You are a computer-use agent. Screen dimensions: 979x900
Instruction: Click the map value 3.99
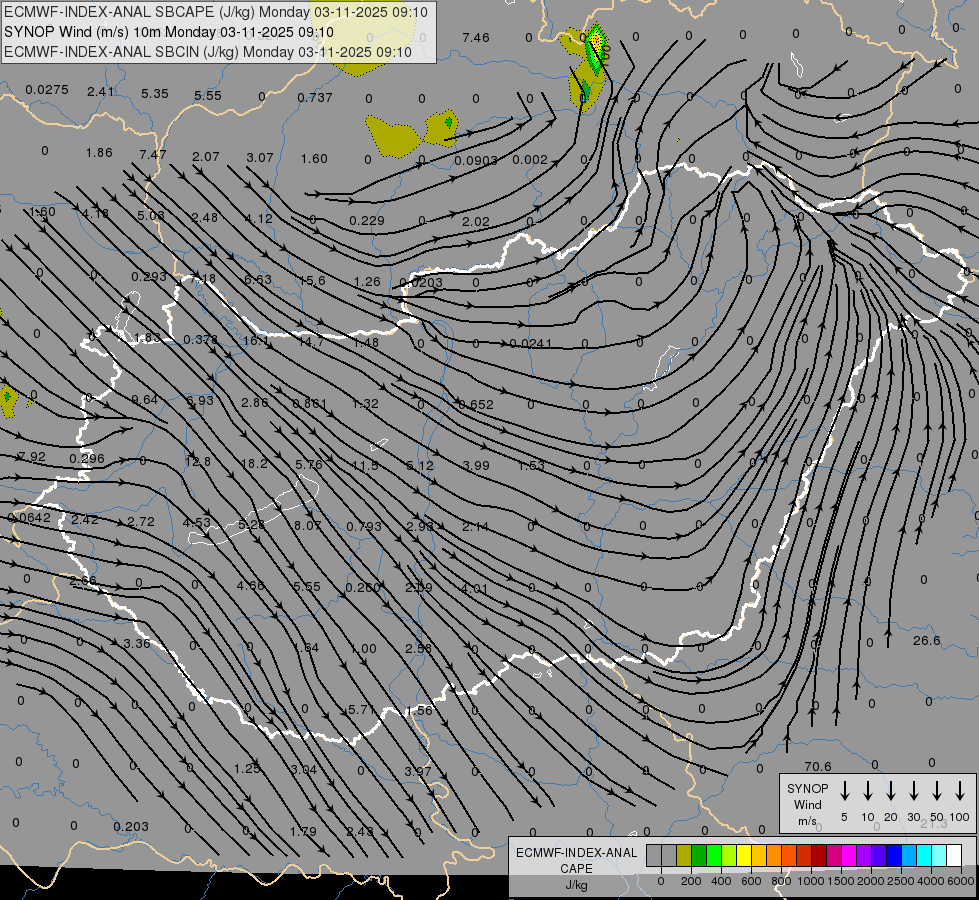pyautogui.click(x=476, y=465)
